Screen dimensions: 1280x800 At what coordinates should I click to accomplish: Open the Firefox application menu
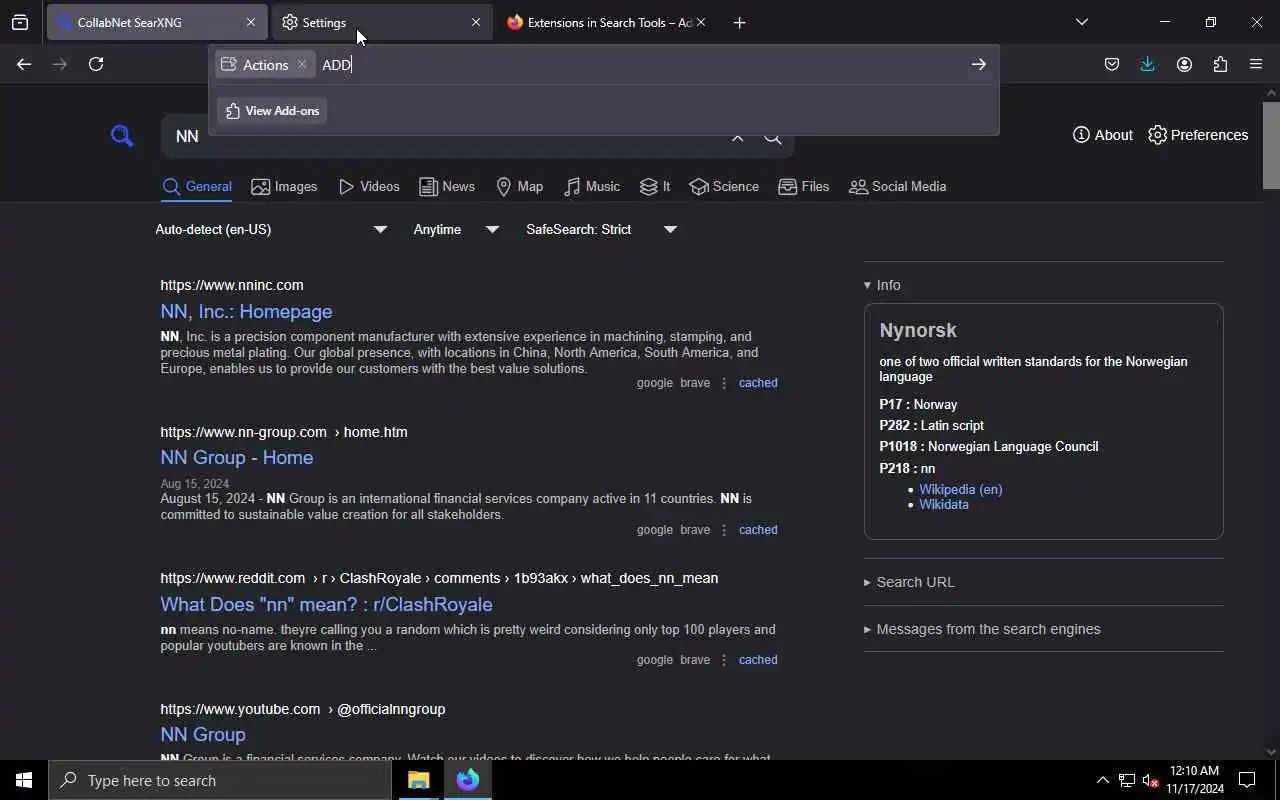pos(1256,64)
